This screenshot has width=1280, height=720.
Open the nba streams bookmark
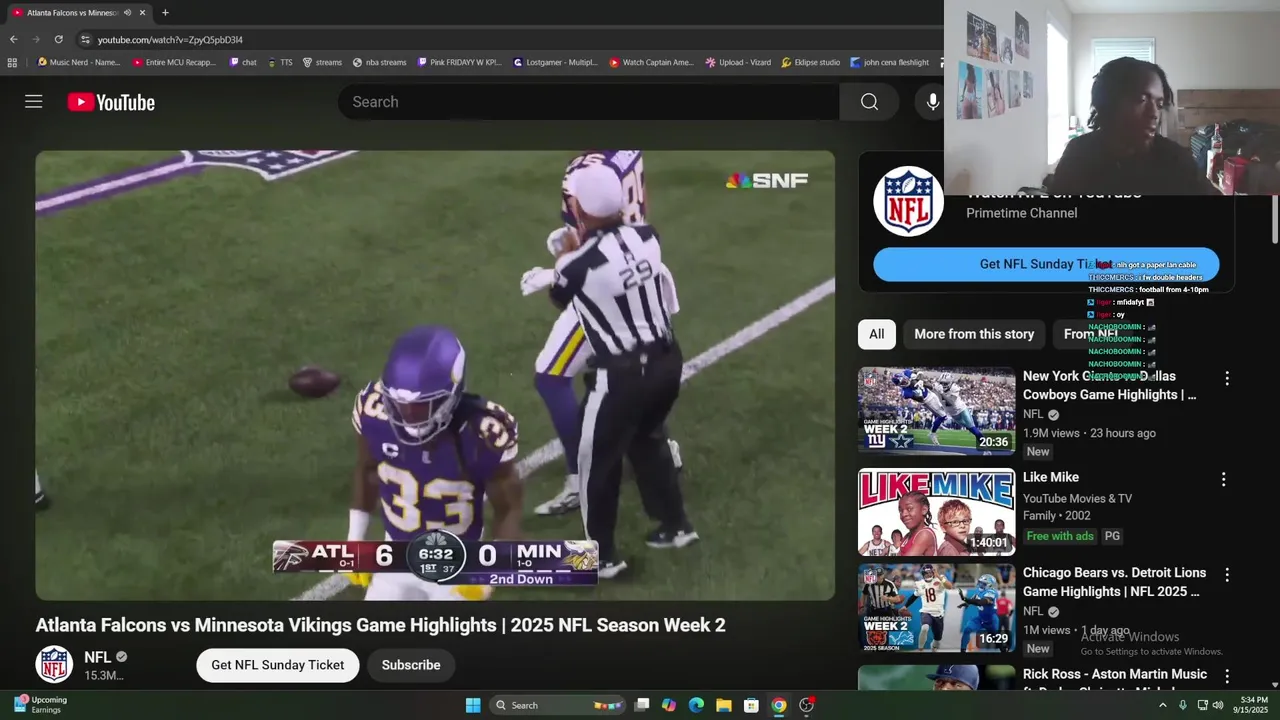379,62
